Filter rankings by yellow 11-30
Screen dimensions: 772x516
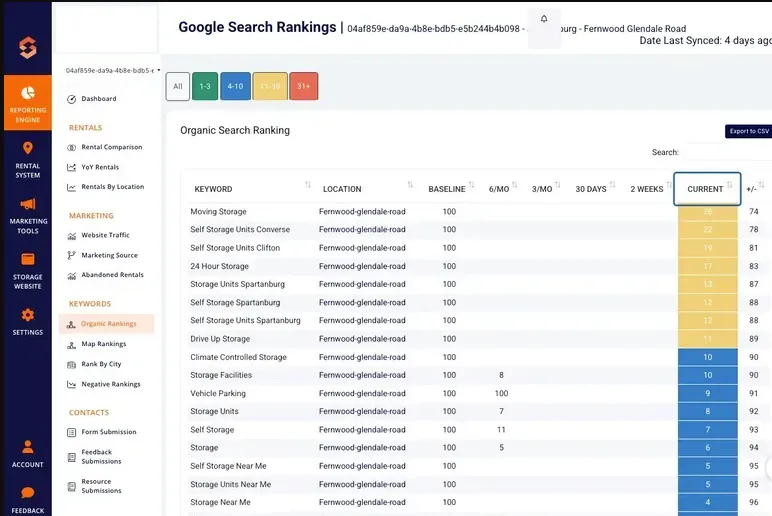pyautogui.click(x=270, y=86)
